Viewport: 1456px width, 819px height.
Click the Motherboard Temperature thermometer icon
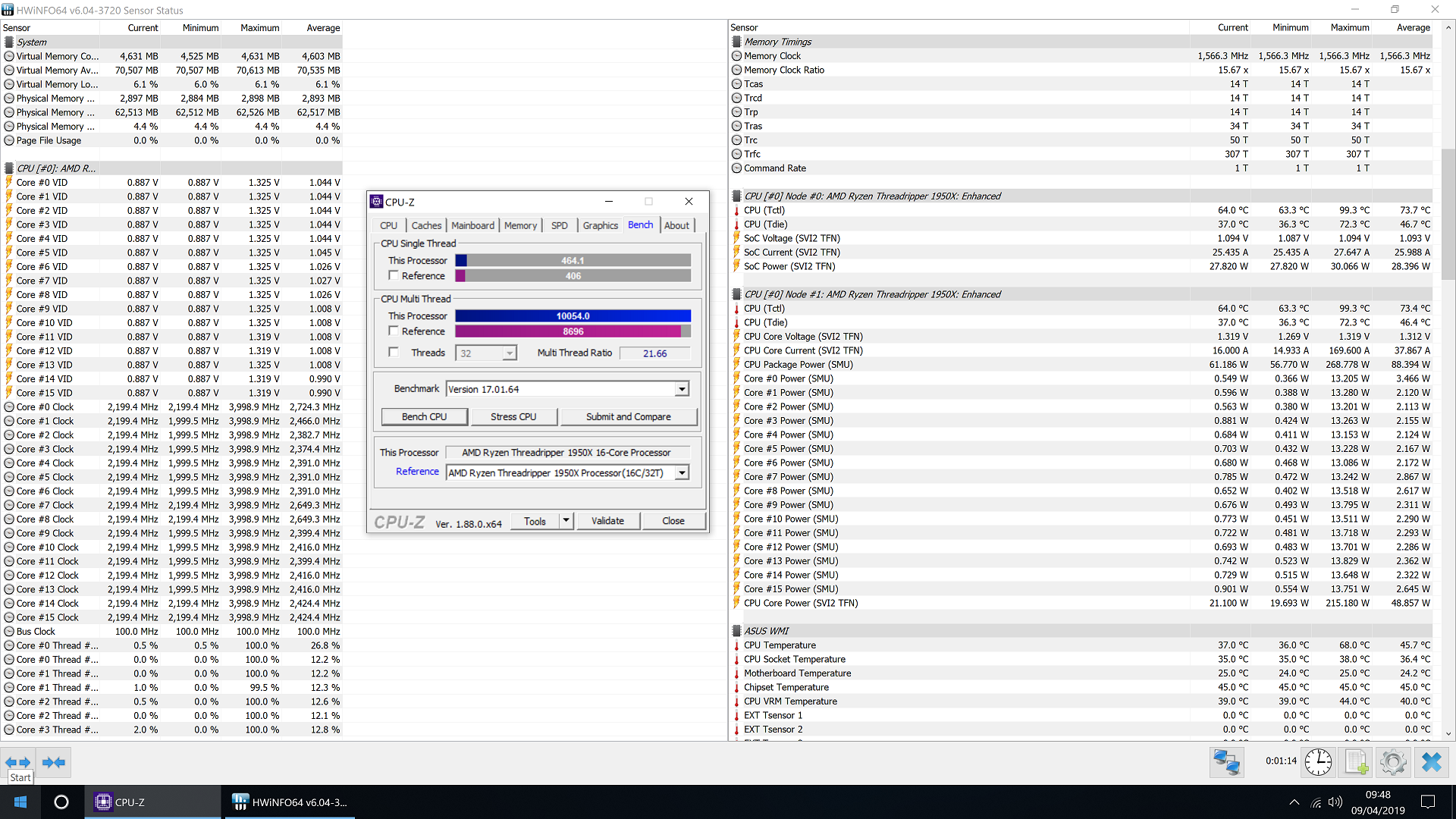point(736,673)
